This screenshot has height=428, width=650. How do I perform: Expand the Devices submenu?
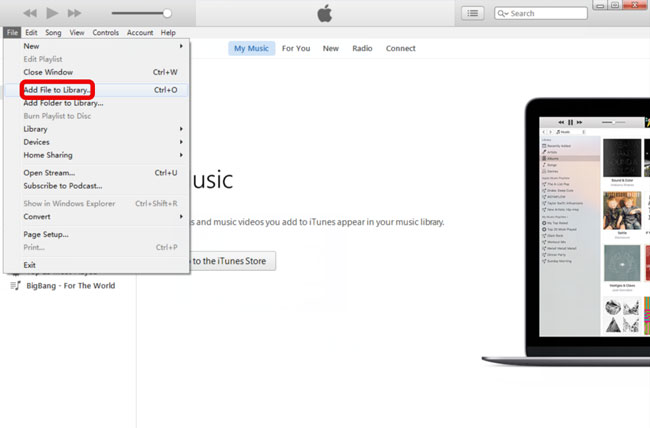(96, 142)
